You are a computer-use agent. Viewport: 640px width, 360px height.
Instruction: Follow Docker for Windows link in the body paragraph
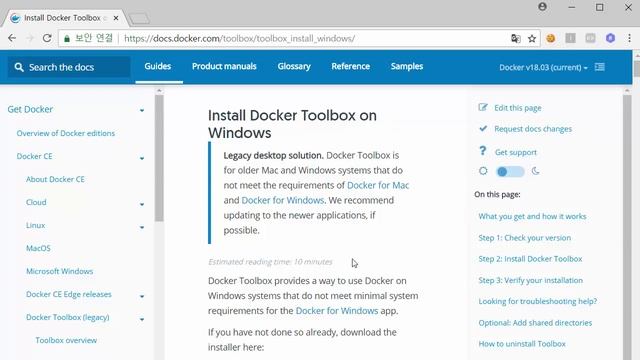click(x=337, y=311)
